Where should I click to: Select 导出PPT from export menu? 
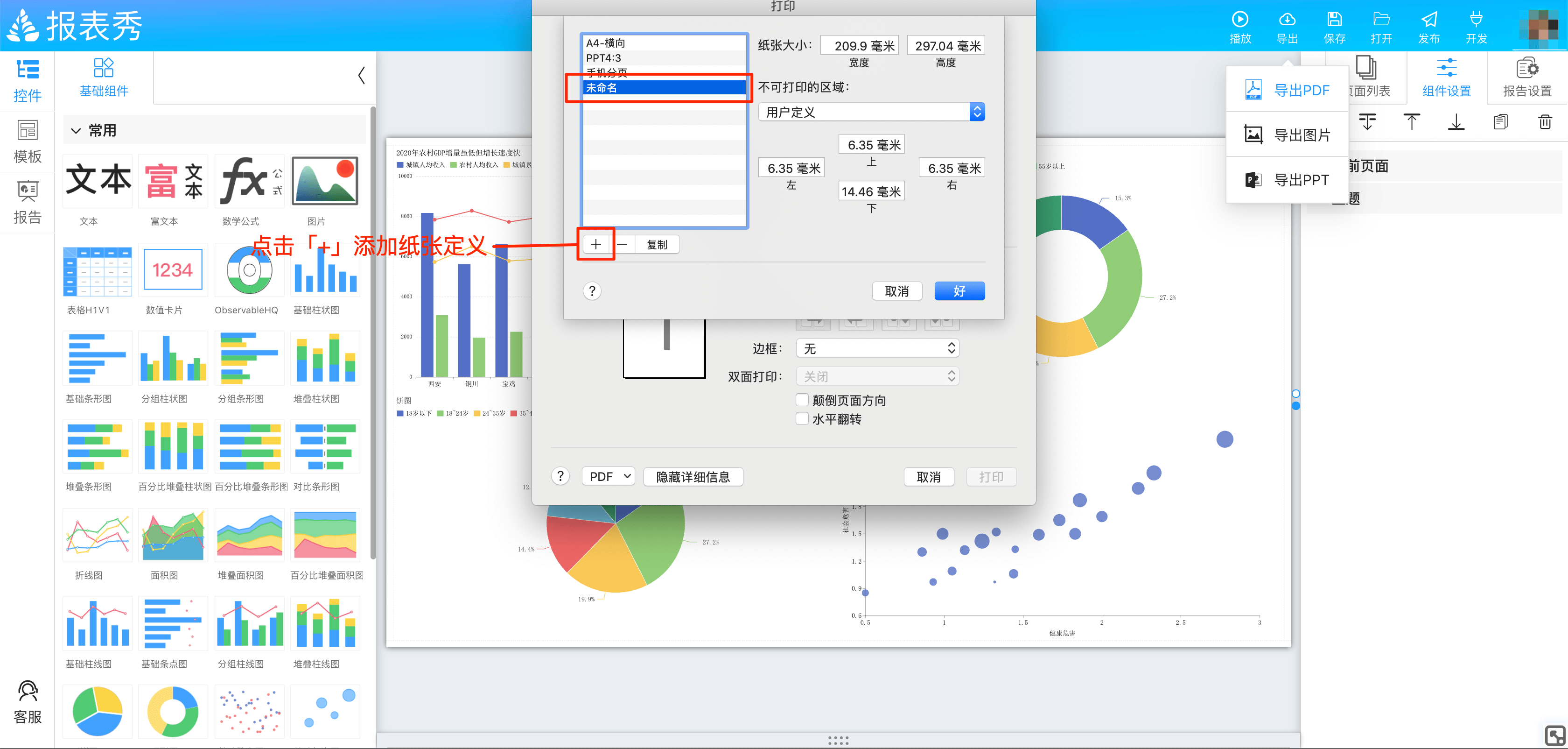pos(1287,180)
